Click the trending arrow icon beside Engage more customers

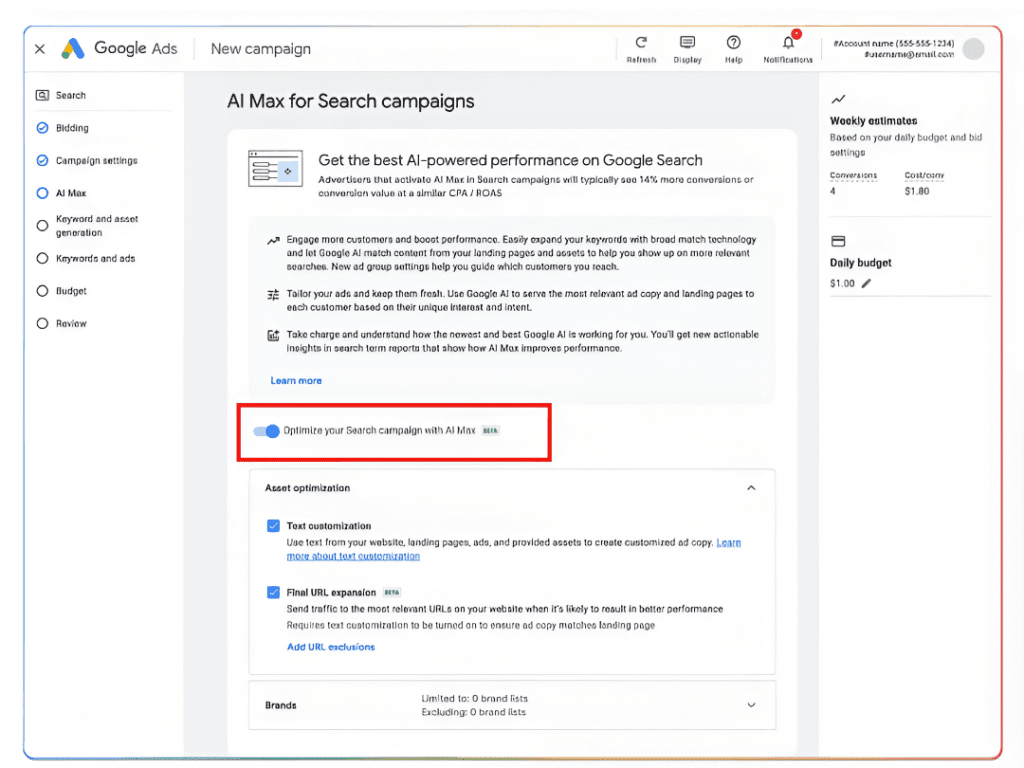point(273,240)
